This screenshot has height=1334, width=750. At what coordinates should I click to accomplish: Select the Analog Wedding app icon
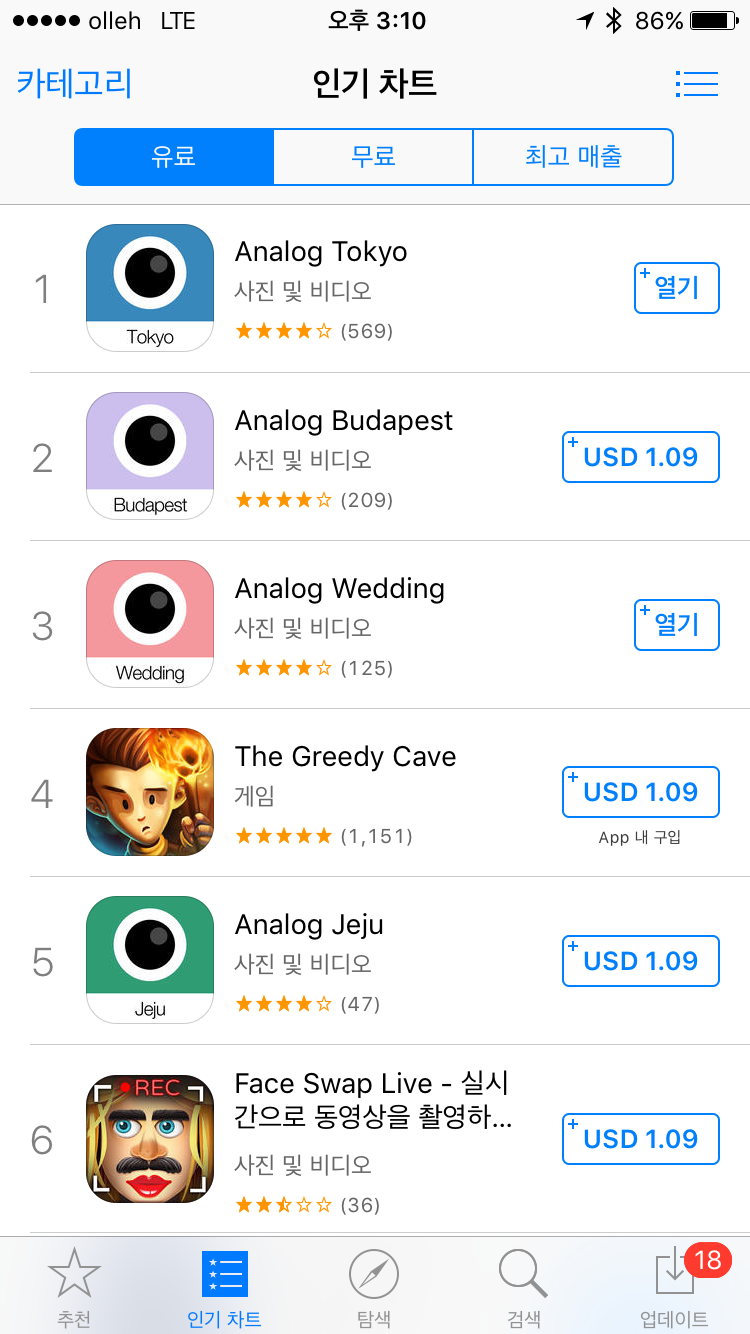click(x=150, y=624)
